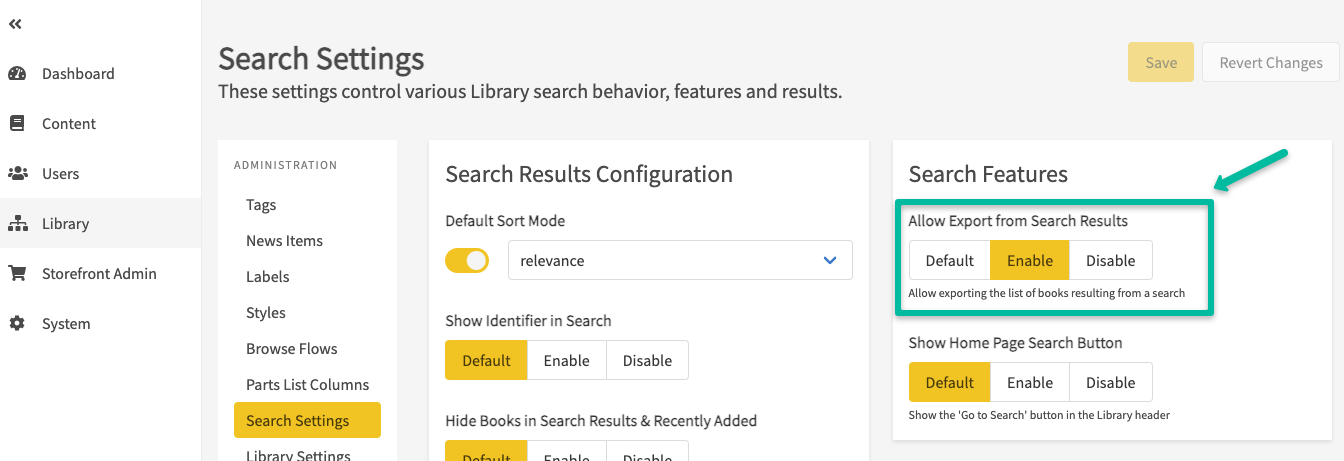Click the Dashboard gauge icon
The image size is (1344, 461).
[17, 73]
